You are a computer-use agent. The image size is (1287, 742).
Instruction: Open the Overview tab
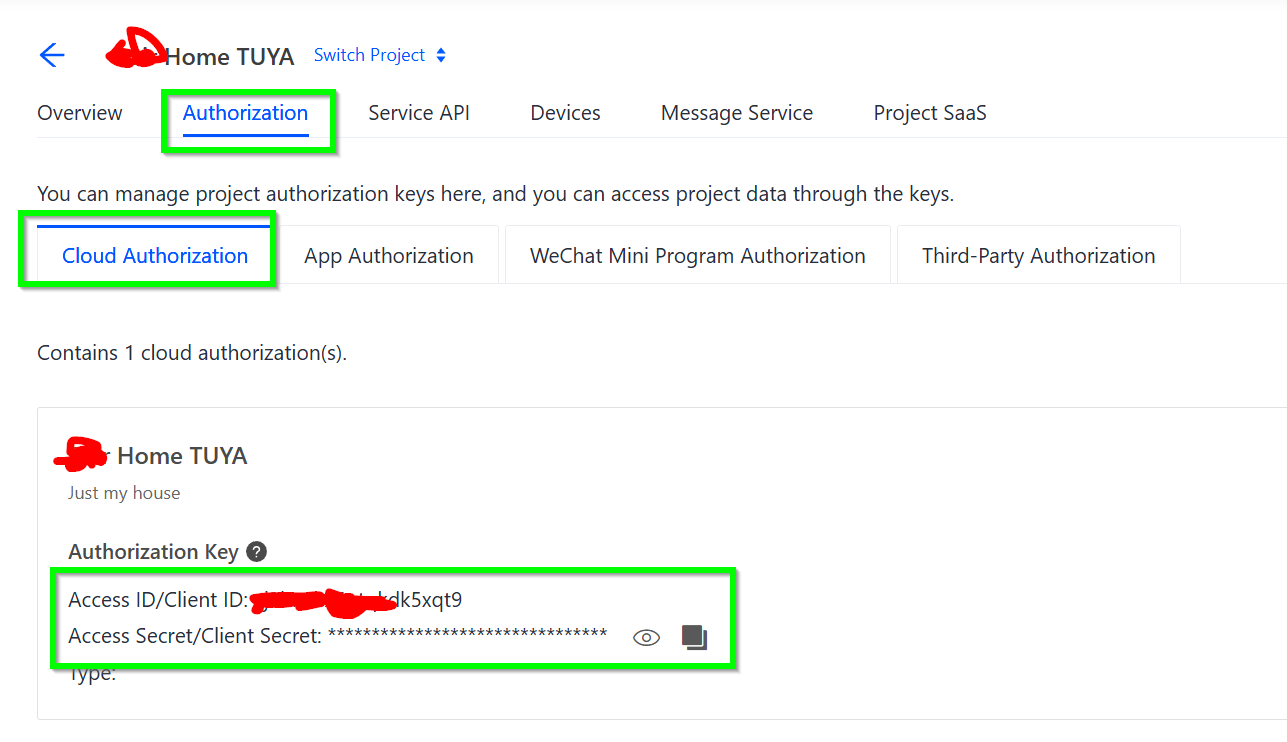(80, 113)
